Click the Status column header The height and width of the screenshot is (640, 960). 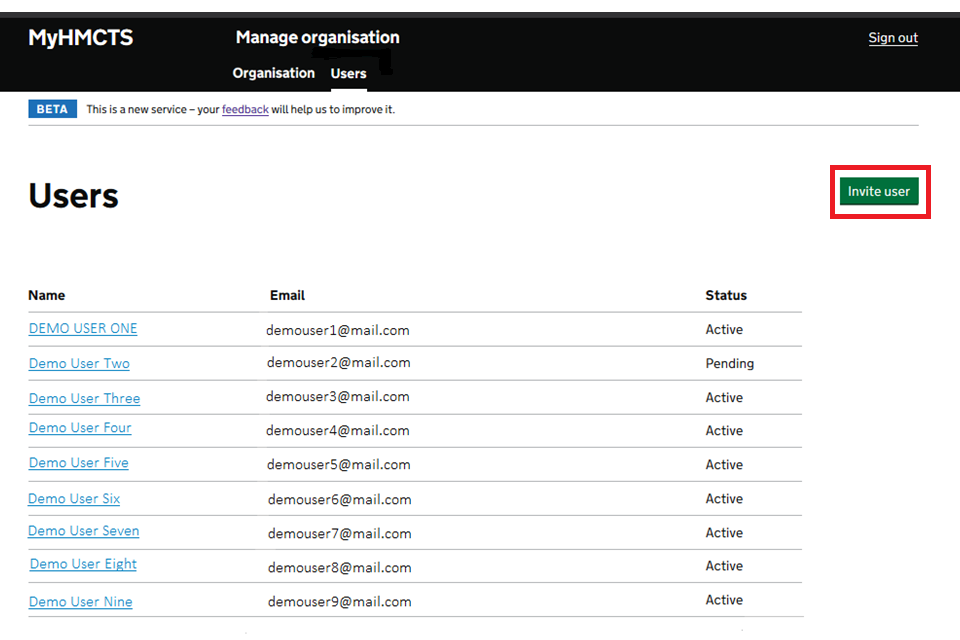coord(726,296)
